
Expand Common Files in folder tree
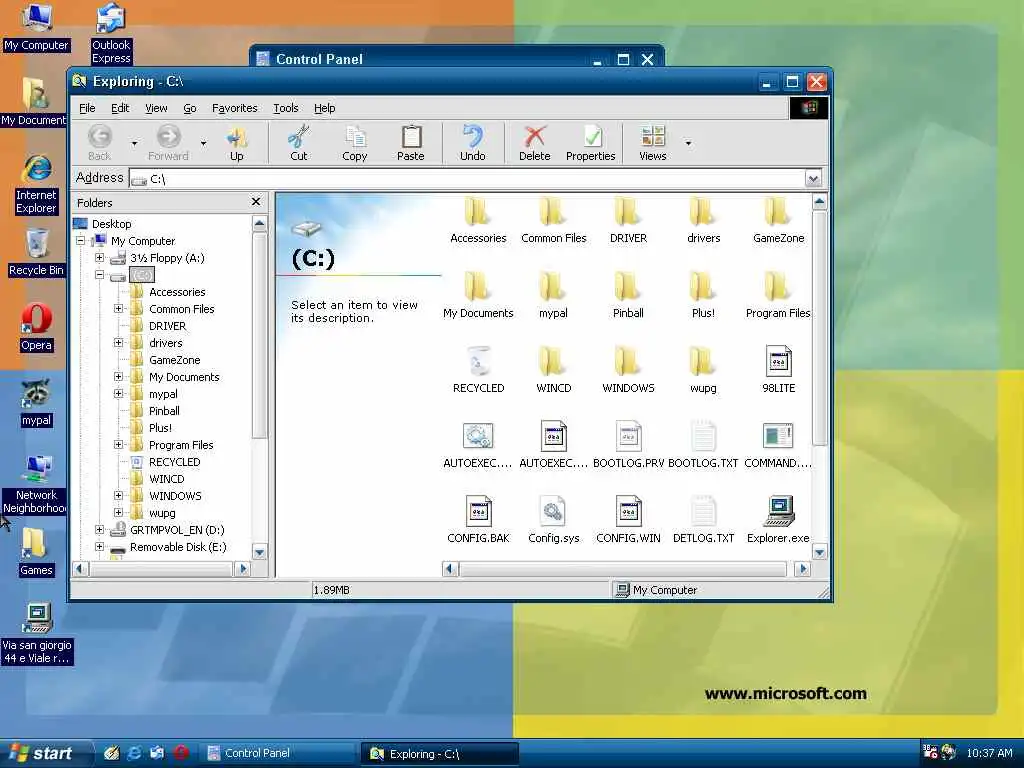tap(118, 309)
